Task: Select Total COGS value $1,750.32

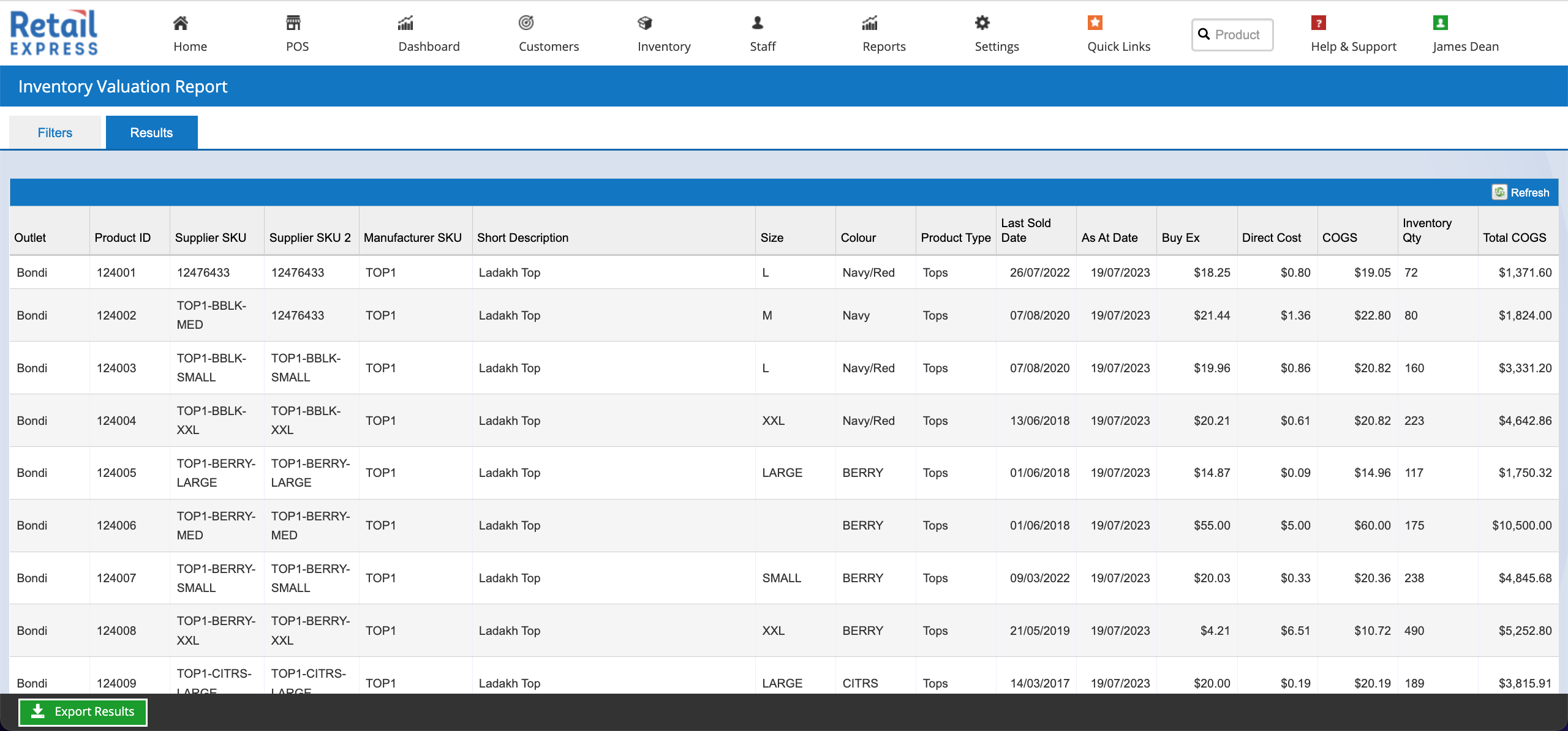Action: point(1525,473)
